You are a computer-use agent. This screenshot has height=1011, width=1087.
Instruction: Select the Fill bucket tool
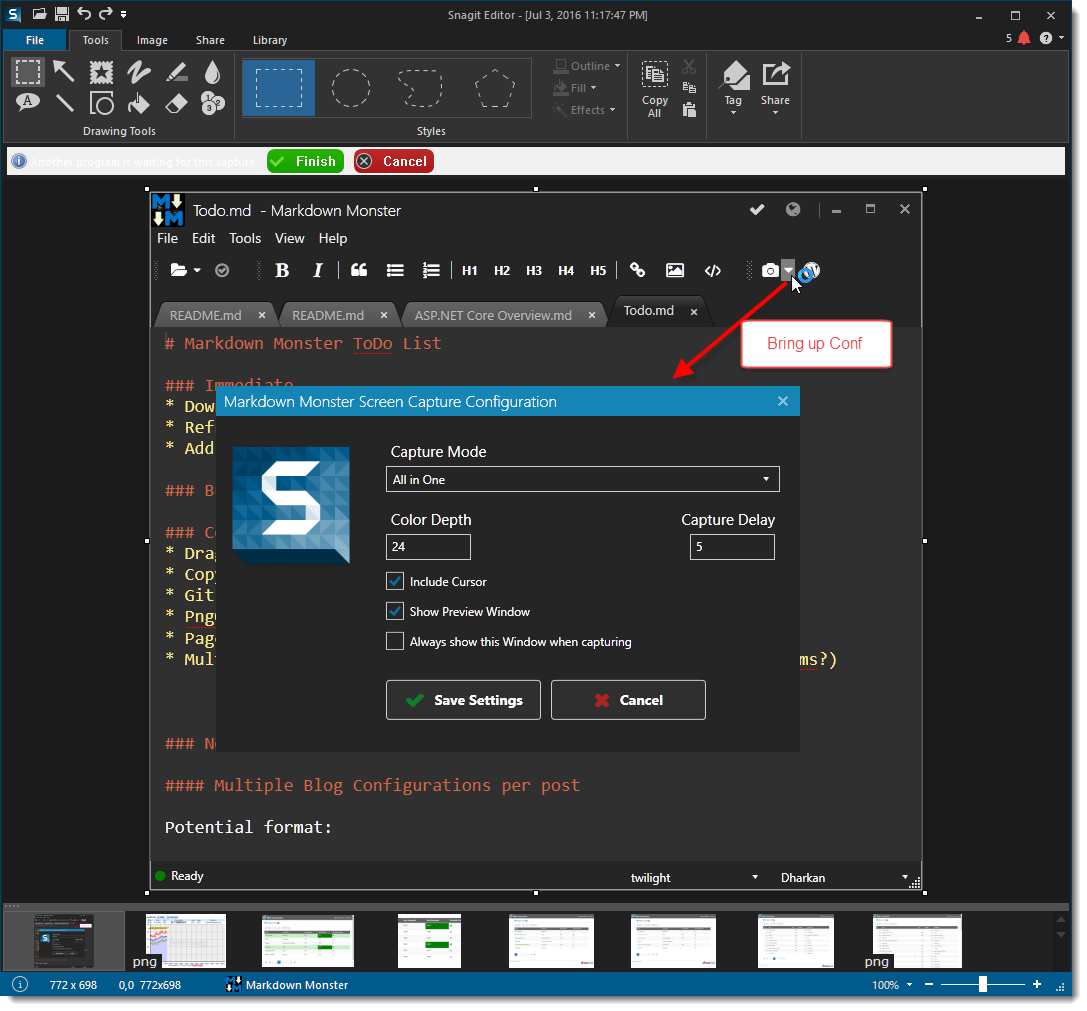tap(139, 103)
